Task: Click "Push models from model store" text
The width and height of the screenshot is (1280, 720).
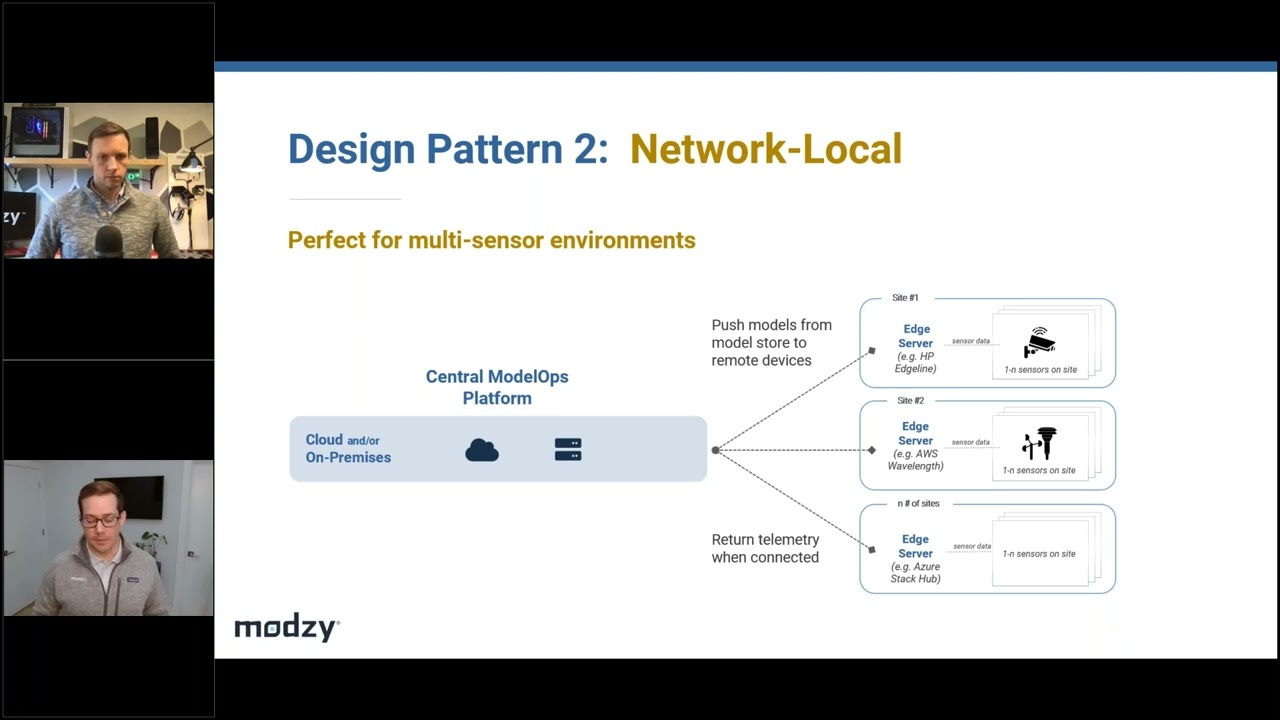Action: pos(771,342)
